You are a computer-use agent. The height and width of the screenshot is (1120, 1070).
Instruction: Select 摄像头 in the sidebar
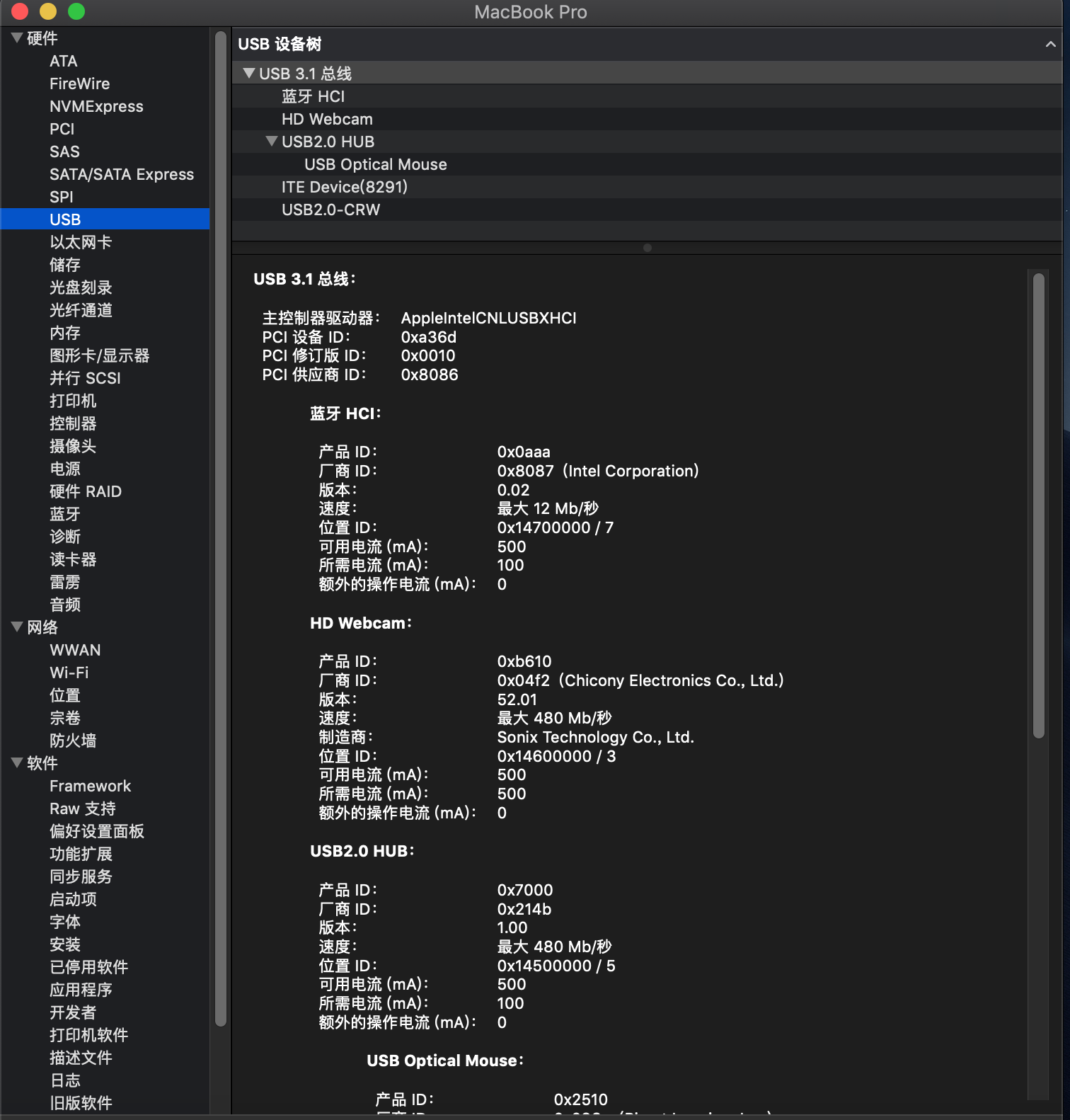[x=73, y=446]
